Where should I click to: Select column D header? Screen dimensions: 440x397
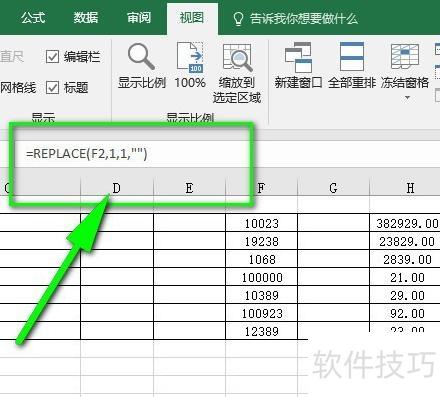(117, 188)
